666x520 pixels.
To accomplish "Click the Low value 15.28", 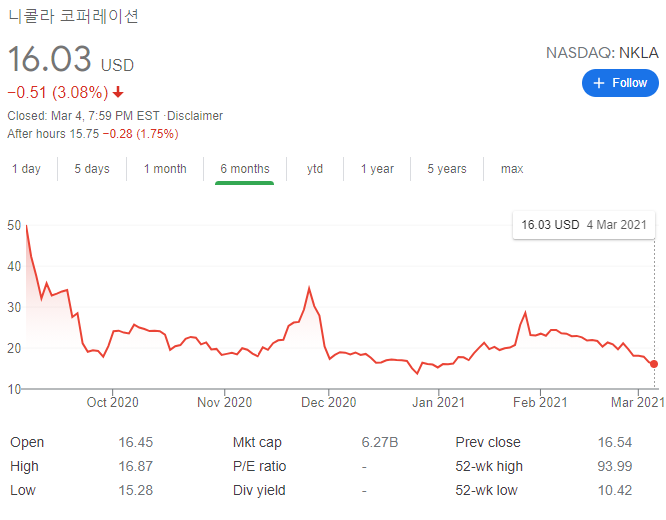I will point(135,490).
